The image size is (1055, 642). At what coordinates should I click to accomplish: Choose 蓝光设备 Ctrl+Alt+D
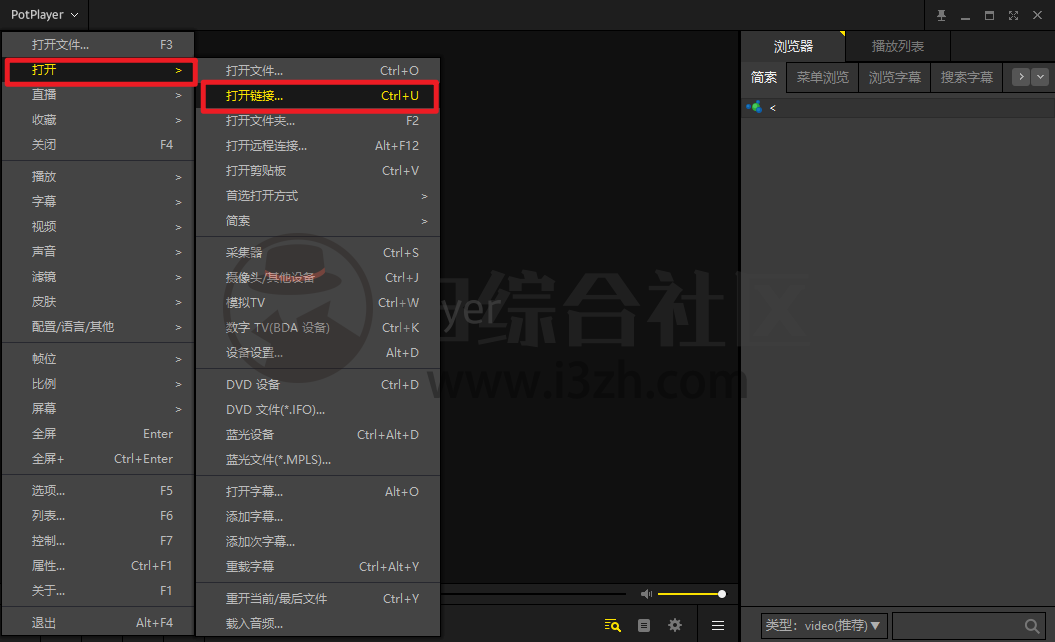click(x=318, y=435)
